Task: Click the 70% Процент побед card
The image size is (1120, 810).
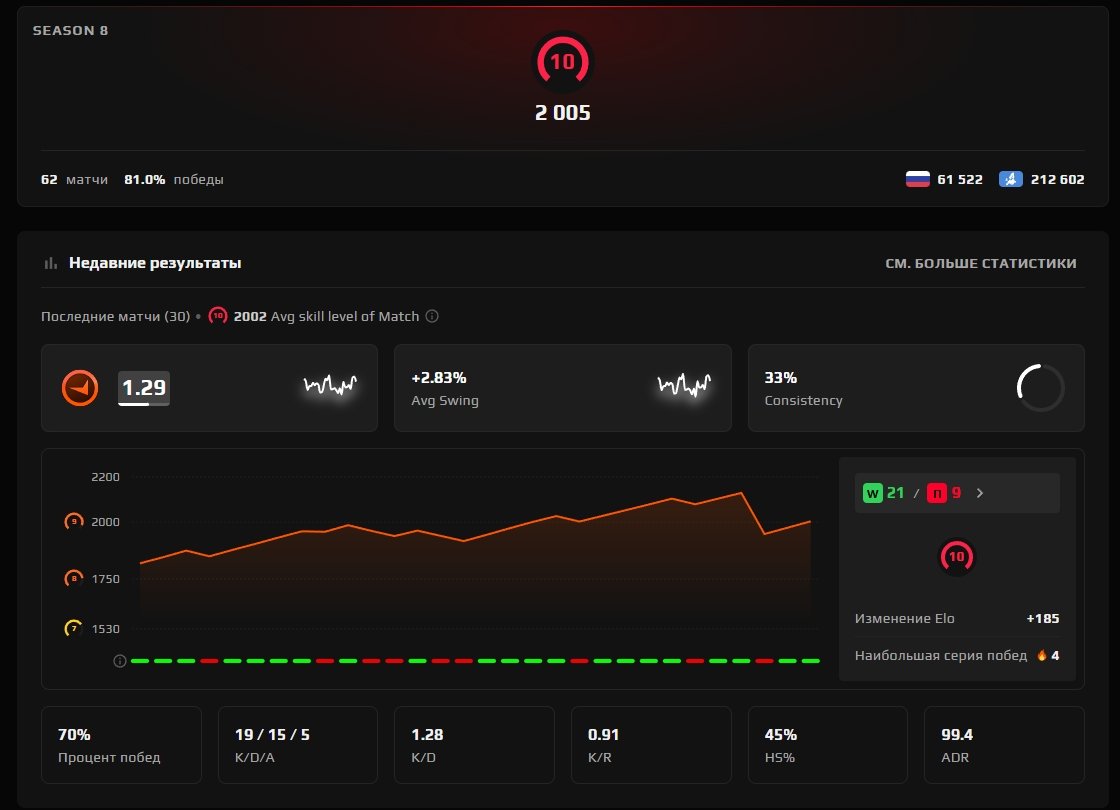Action: pos(121,745)
